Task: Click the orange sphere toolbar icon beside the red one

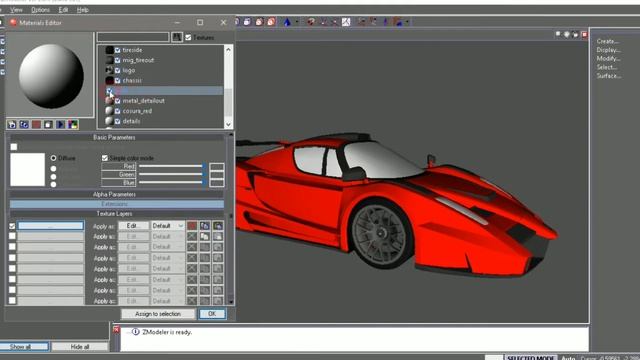Action: pyautogui.click(x=259, y=22)
